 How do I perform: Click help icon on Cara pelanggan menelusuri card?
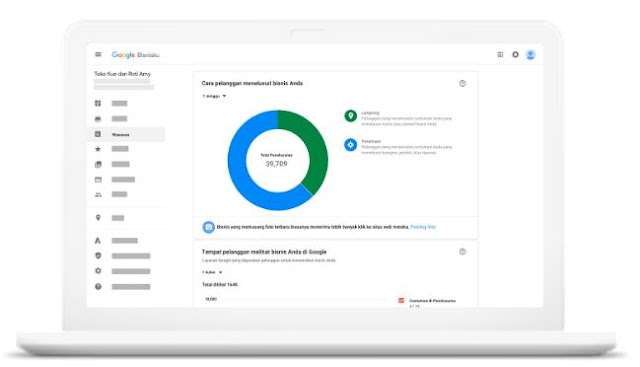click(462, 83)
